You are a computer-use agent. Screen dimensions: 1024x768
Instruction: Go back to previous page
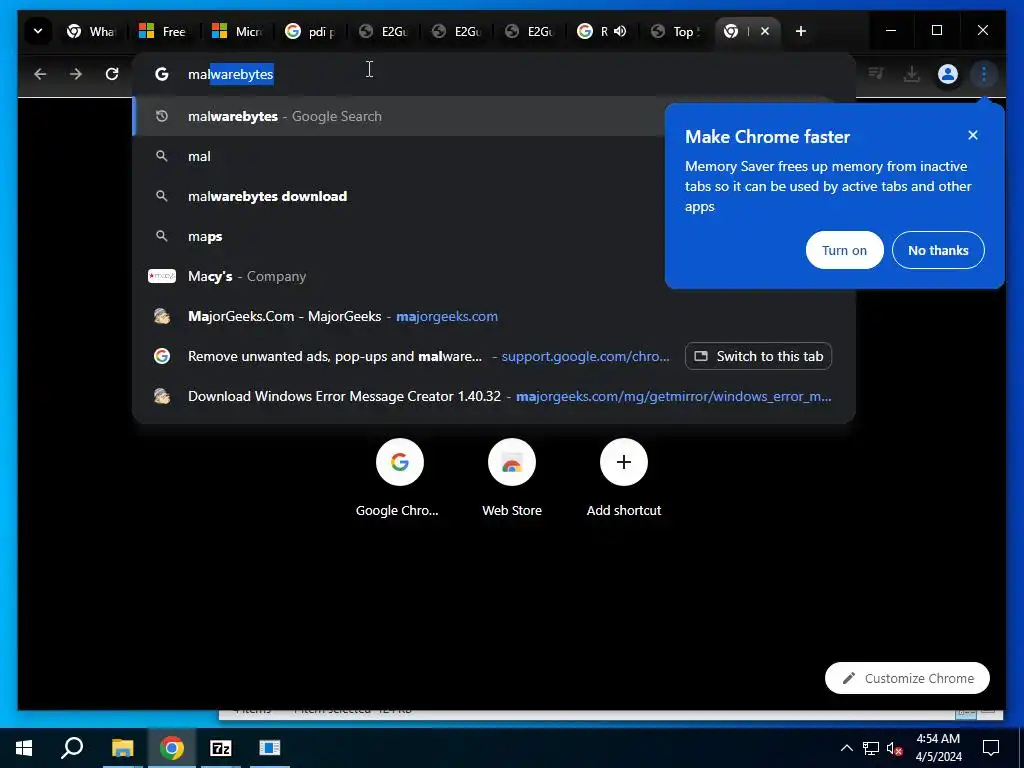point(40,74)
